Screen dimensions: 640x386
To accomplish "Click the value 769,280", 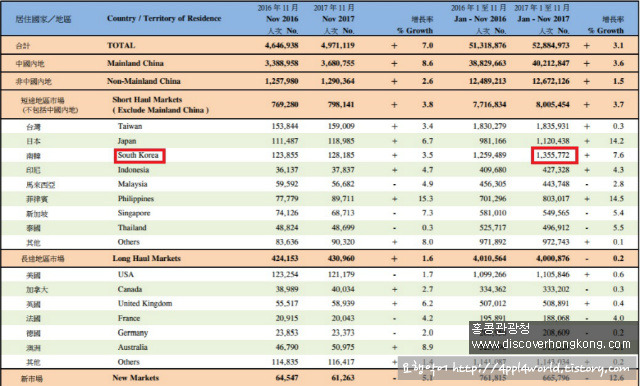I will click(x=285, y=104).
